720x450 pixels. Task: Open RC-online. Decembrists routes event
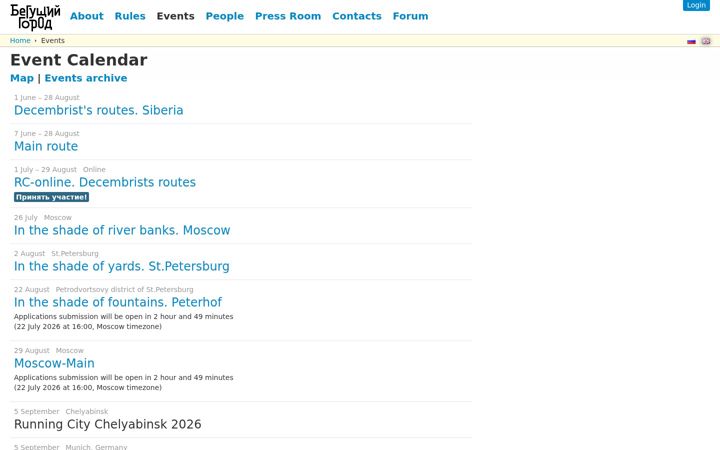tap(105, 182)
